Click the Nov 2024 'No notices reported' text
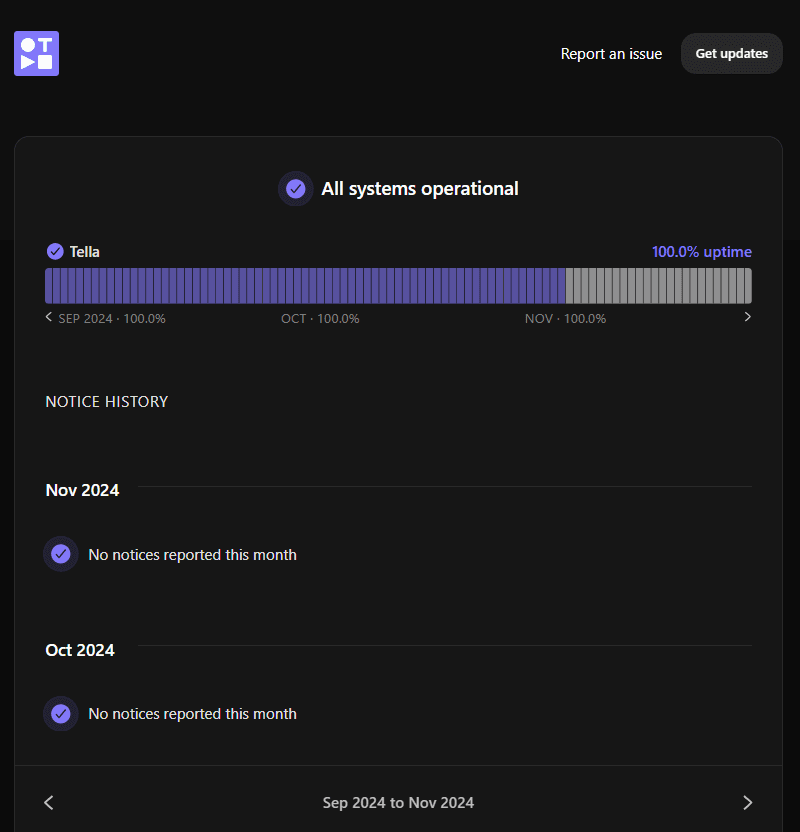 (192, 554)
